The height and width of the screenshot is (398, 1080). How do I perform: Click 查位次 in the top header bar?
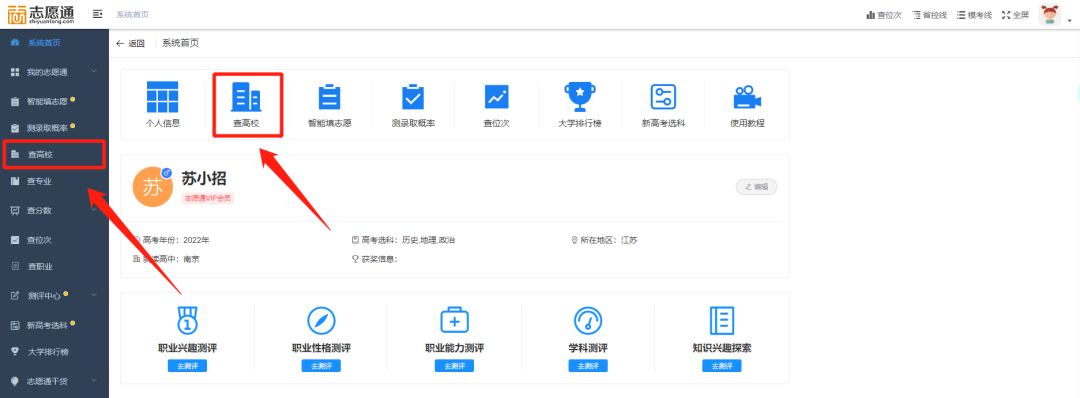point(884,14)
